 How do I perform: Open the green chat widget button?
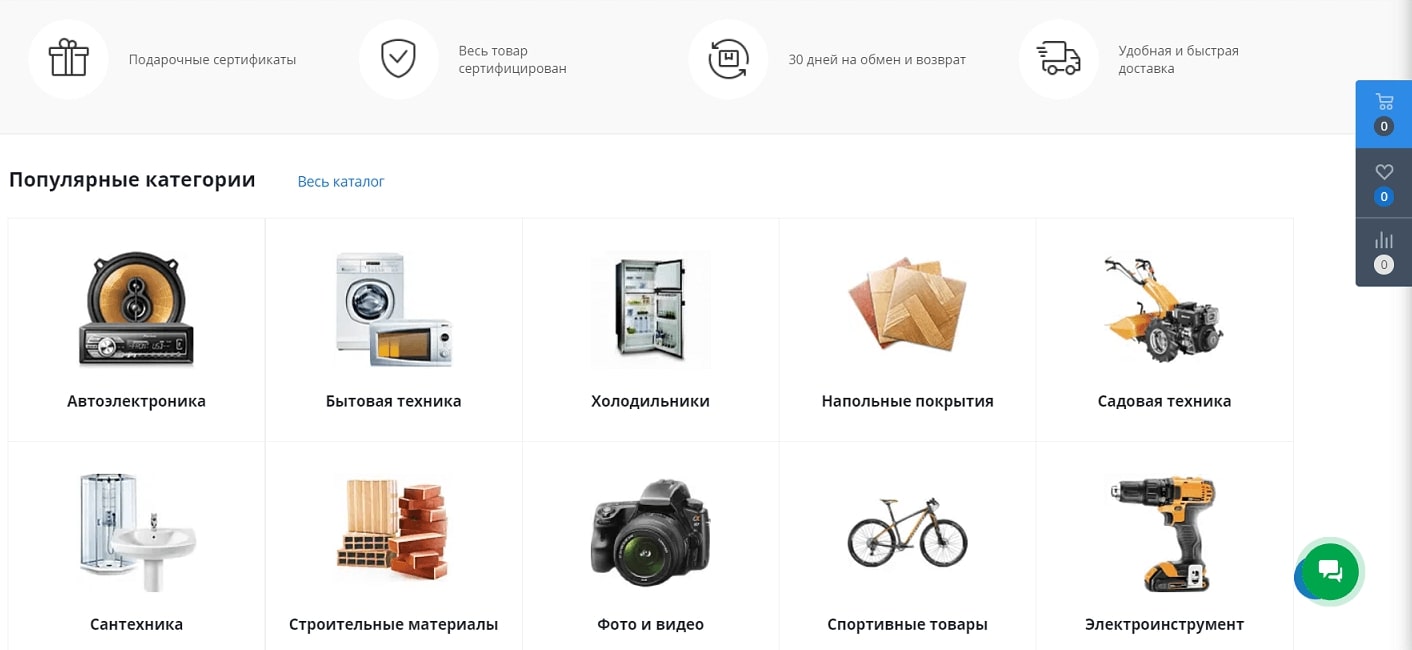click(1330, 571)
